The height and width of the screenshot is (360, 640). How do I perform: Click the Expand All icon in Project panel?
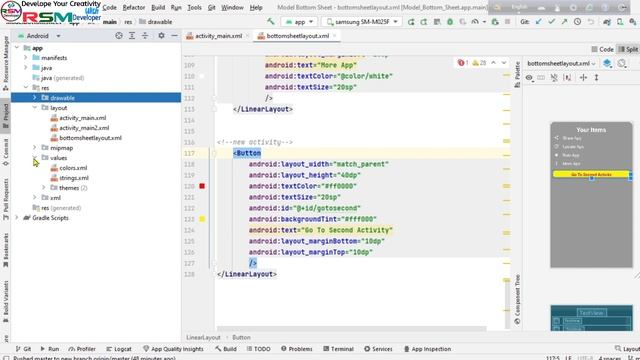click(132, 36)
